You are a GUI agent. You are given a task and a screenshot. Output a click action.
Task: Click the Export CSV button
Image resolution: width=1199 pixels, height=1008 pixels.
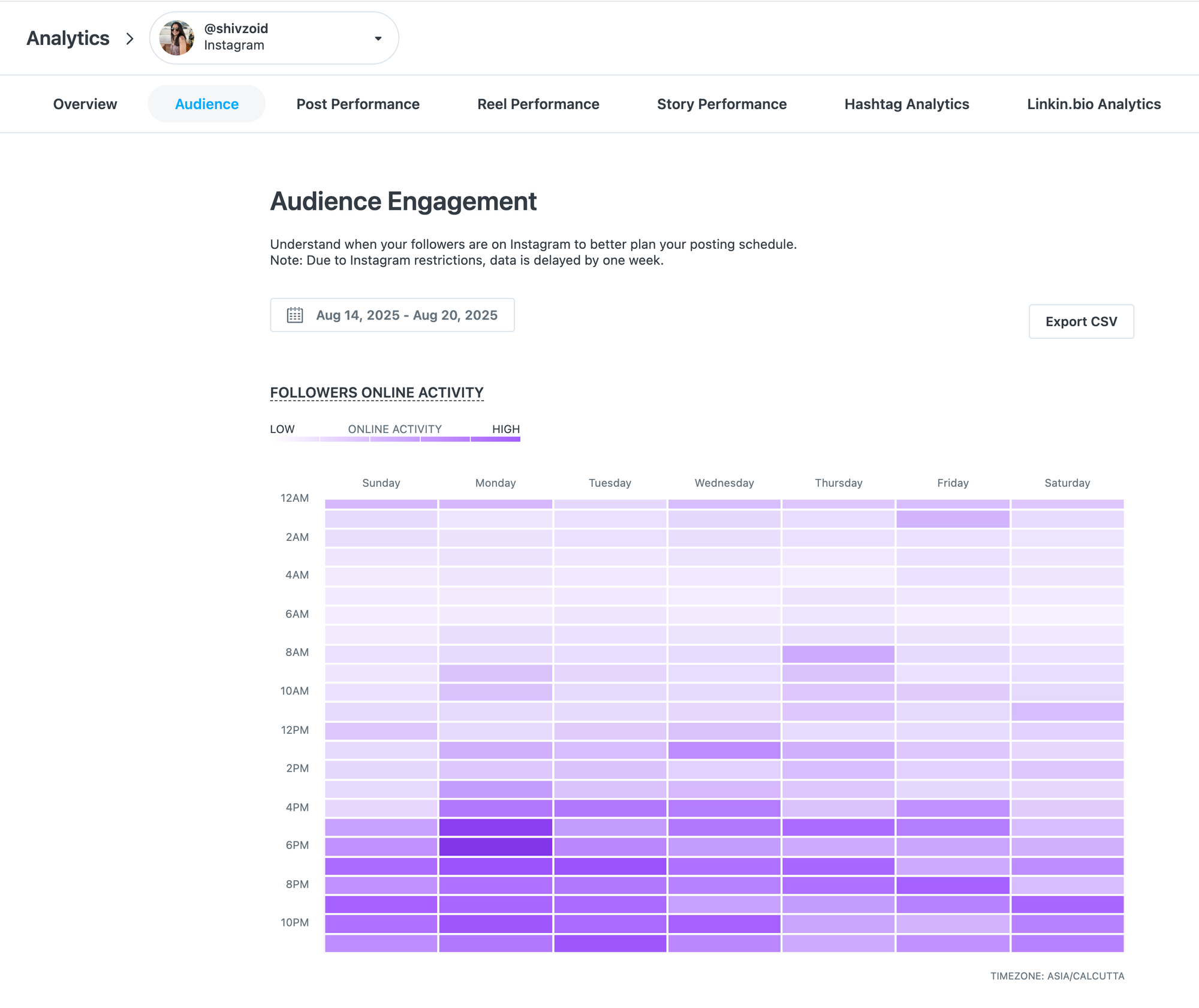click(1080, 321)
